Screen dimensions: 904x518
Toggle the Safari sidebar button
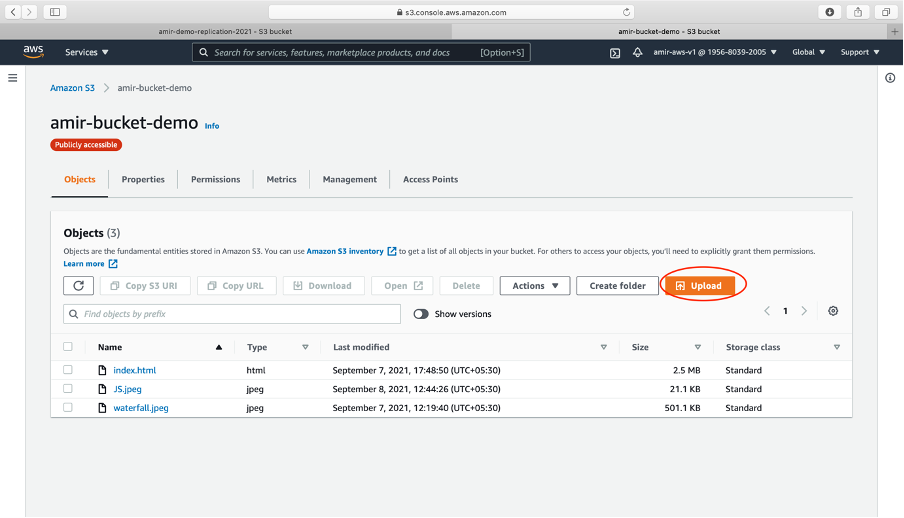click(x=55, y=12)
